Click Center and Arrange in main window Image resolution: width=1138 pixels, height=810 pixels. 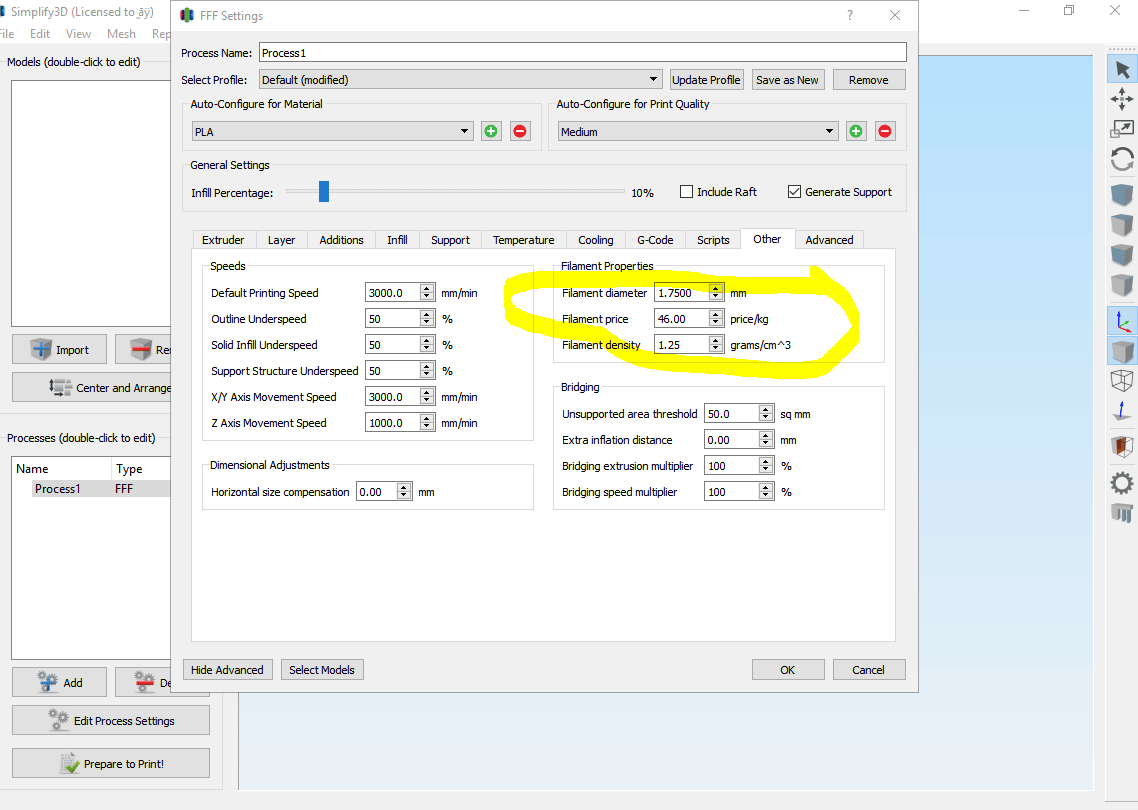pyautogui.click(x=92, y=388)
